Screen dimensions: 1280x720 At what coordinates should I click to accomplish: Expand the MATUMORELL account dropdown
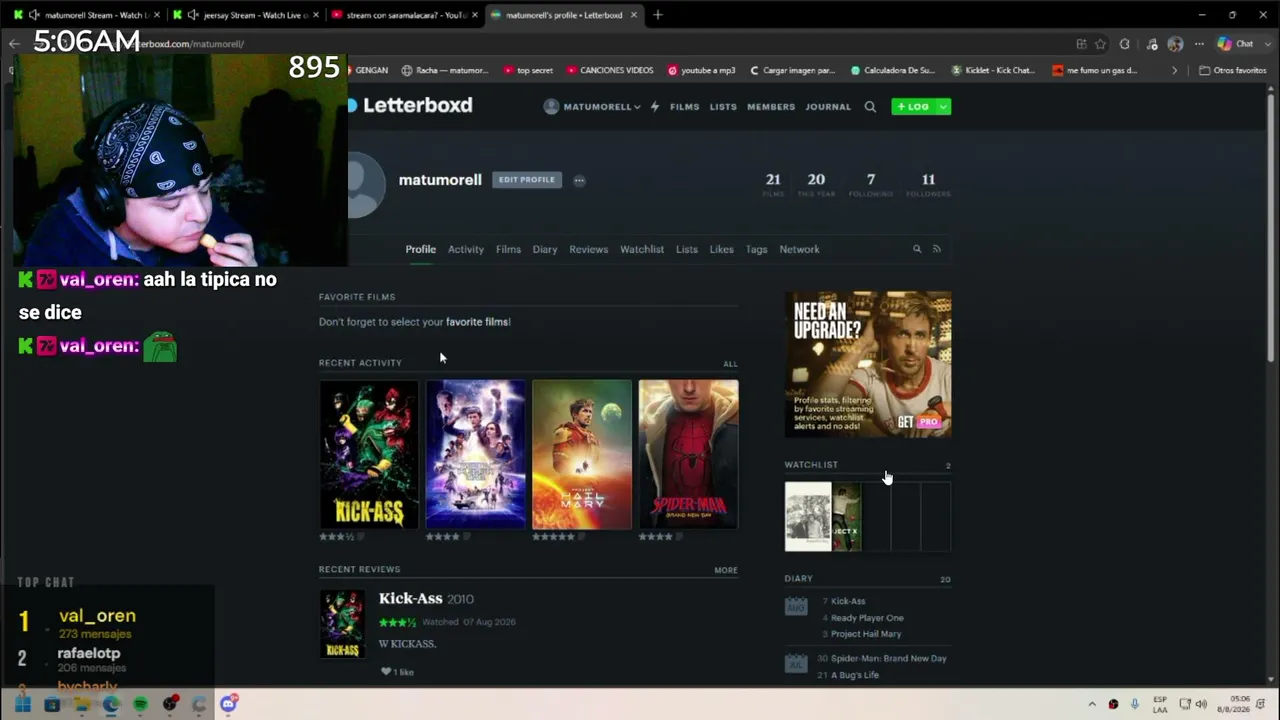click(x=592, y=107)
